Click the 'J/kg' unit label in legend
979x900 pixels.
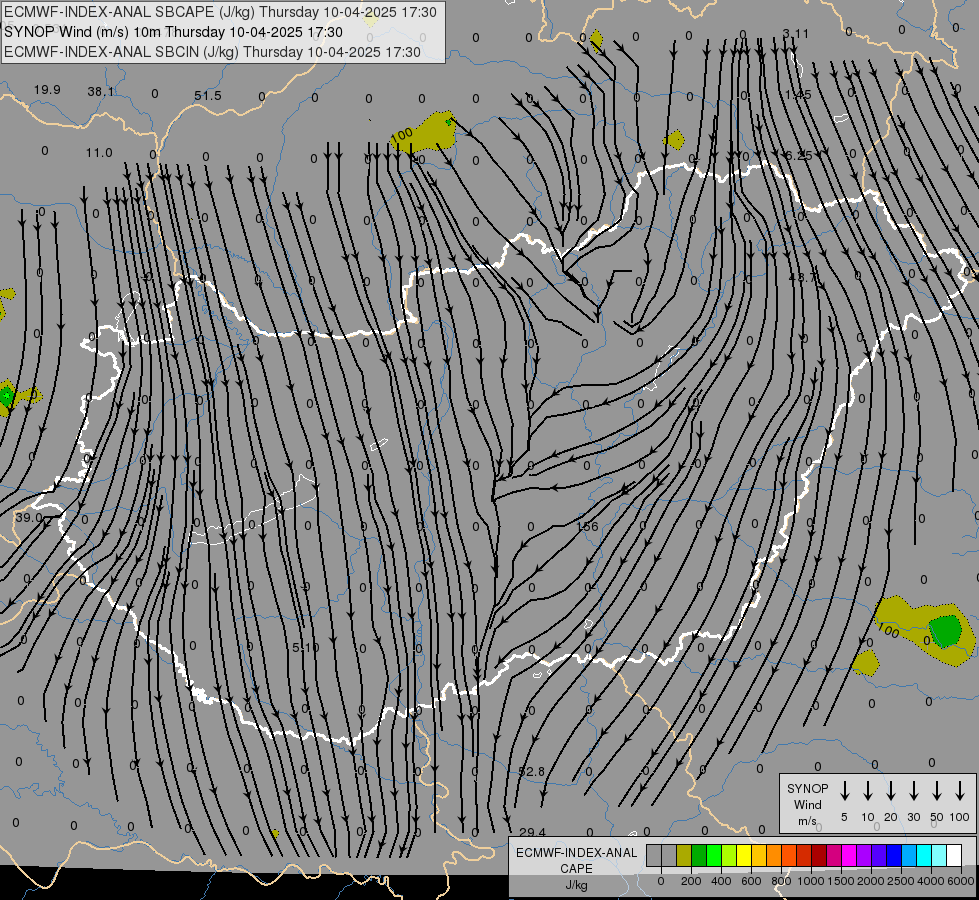576,885
